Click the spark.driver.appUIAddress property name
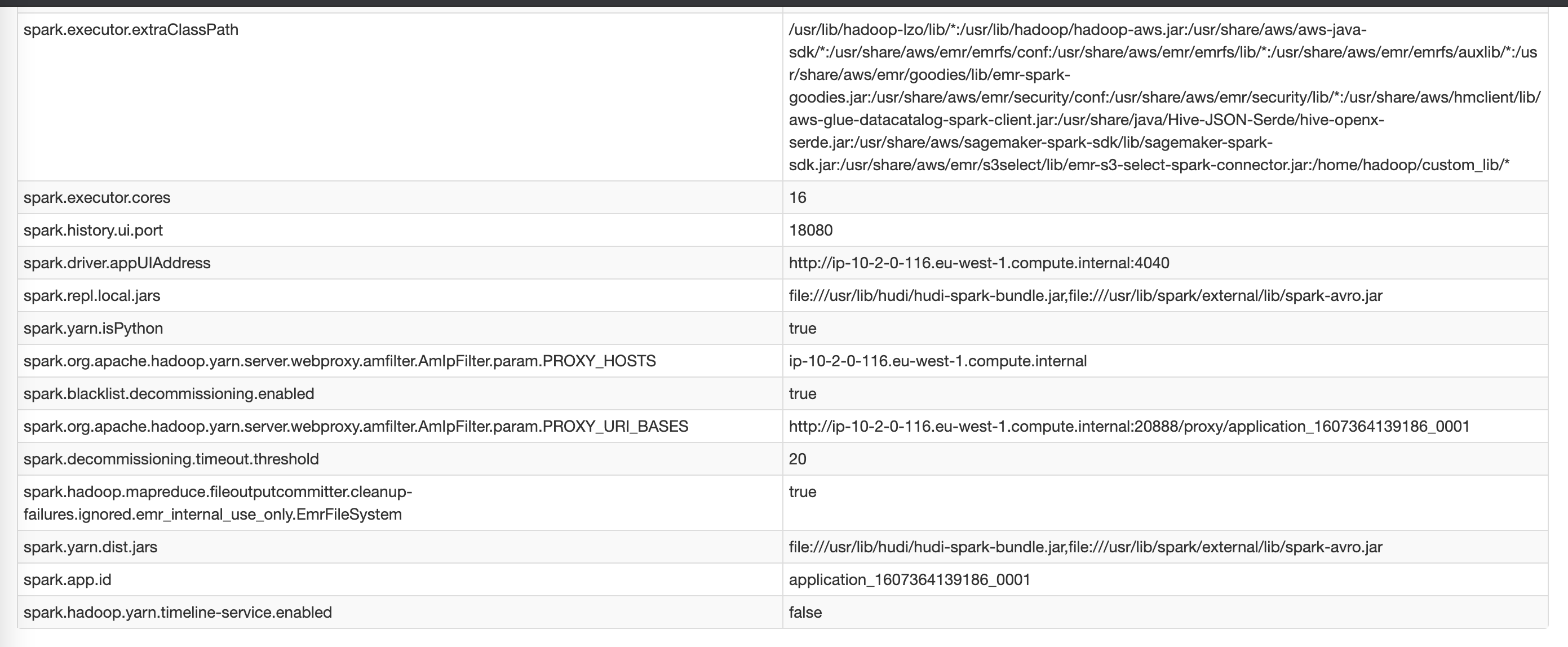This screenshot has width=1568, height=647. 117,263
